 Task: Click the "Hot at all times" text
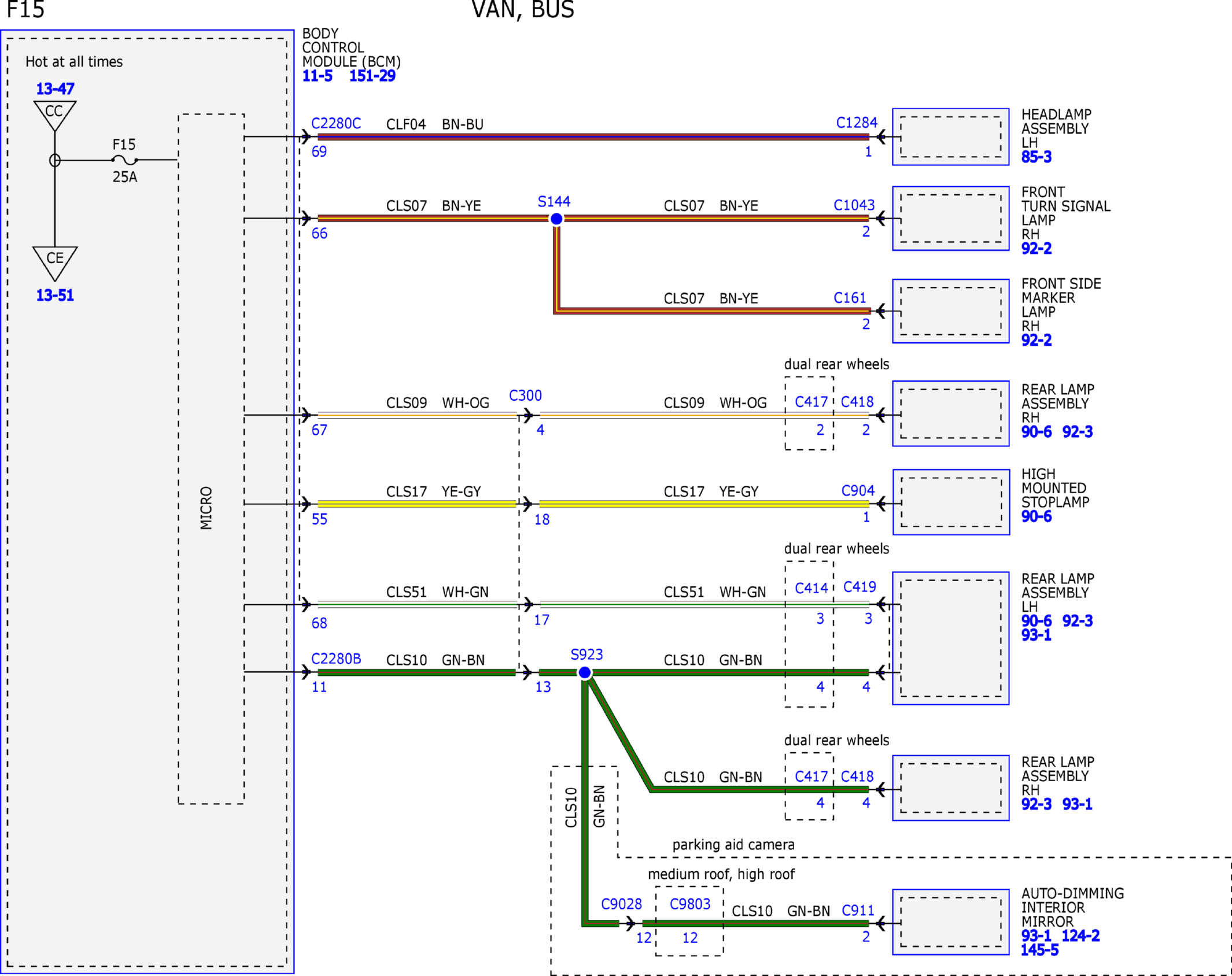74,62
